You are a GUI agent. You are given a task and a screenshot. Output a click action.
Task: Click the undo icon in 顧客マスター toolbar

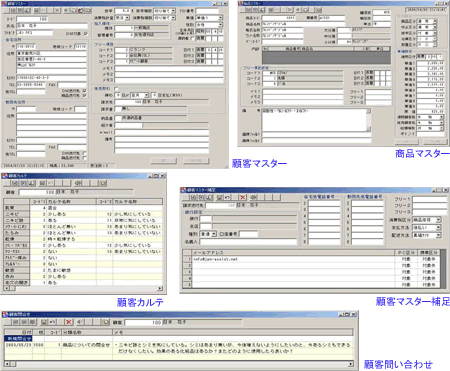click(x=44, y=11)
